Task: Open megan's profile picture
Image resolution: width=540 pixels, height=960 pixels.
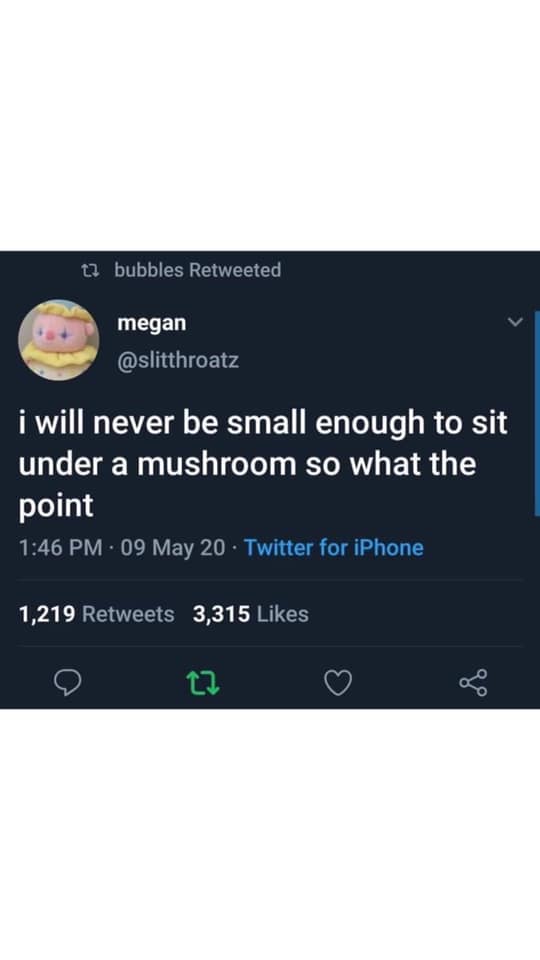Action: [59, 340]
